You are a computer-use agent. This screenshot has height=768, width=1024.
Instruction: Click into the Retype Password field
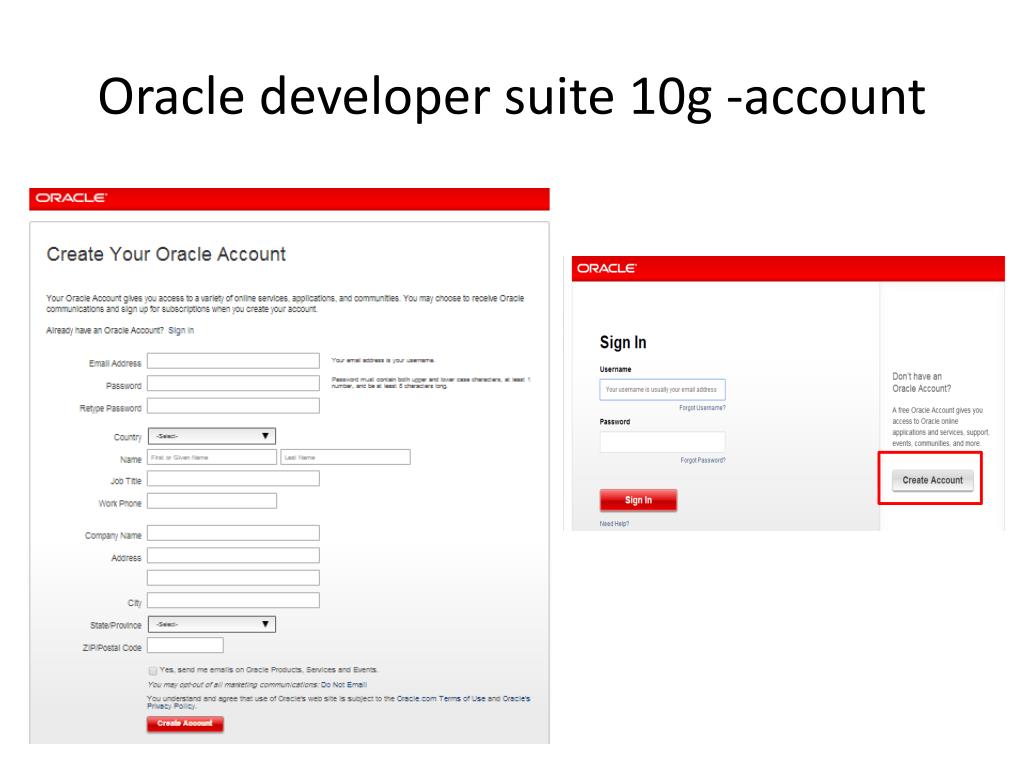click(233, 406)
